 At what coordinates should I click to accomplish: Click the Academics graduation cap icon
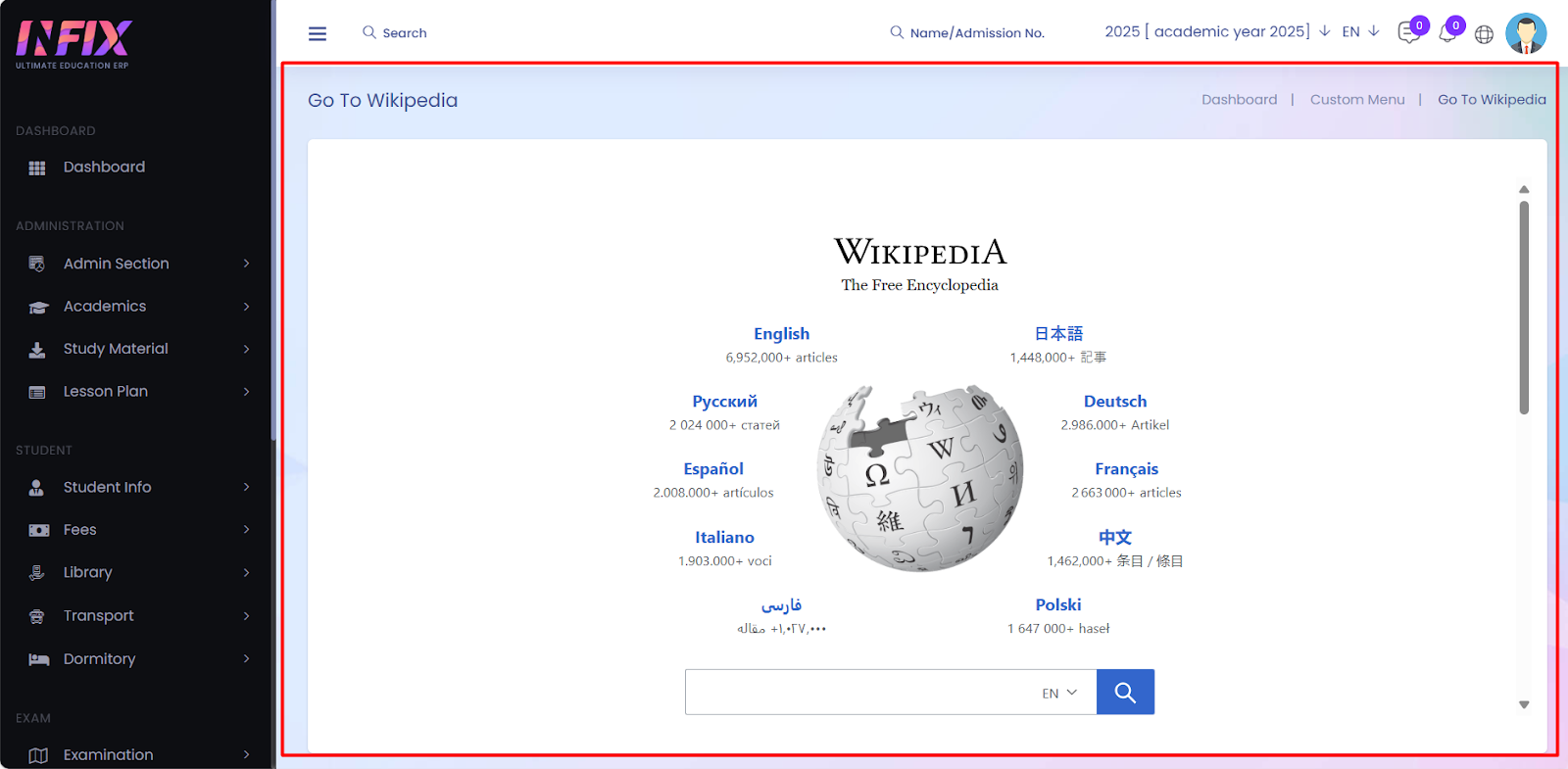(38, 307)
